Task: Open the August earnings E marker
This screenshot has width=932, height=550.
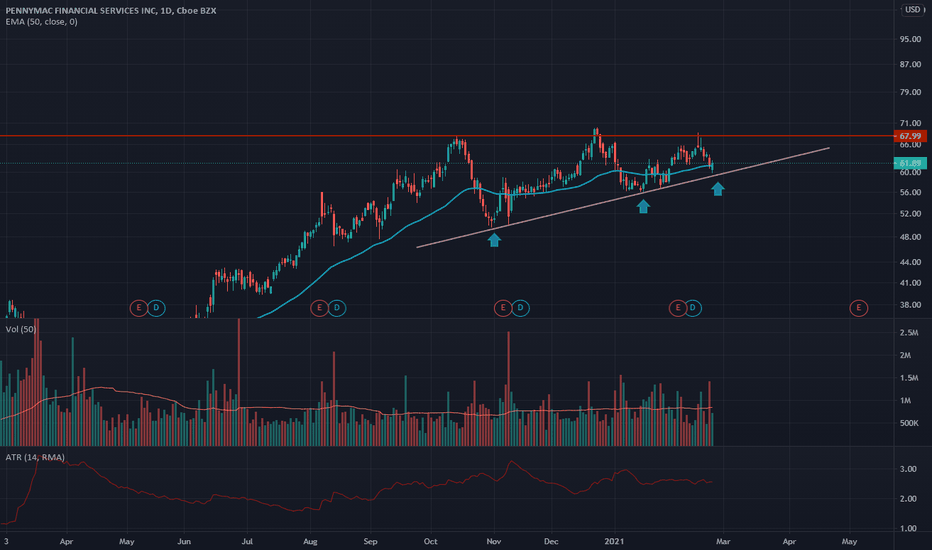Action: coord(320,308)
